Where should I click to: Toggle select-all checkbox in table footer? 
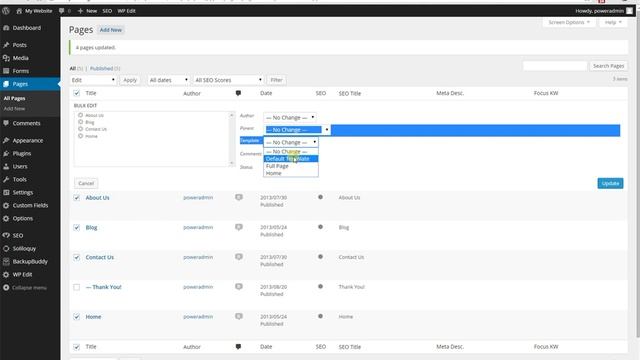coord(77,347)
